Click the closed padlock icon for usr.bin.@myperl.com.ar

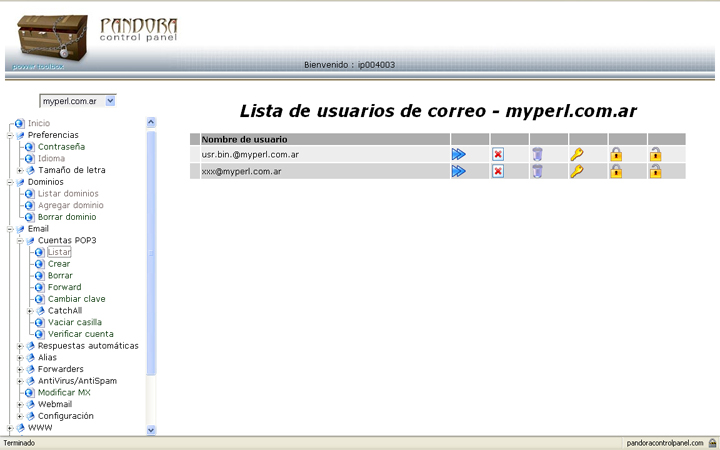616,154
